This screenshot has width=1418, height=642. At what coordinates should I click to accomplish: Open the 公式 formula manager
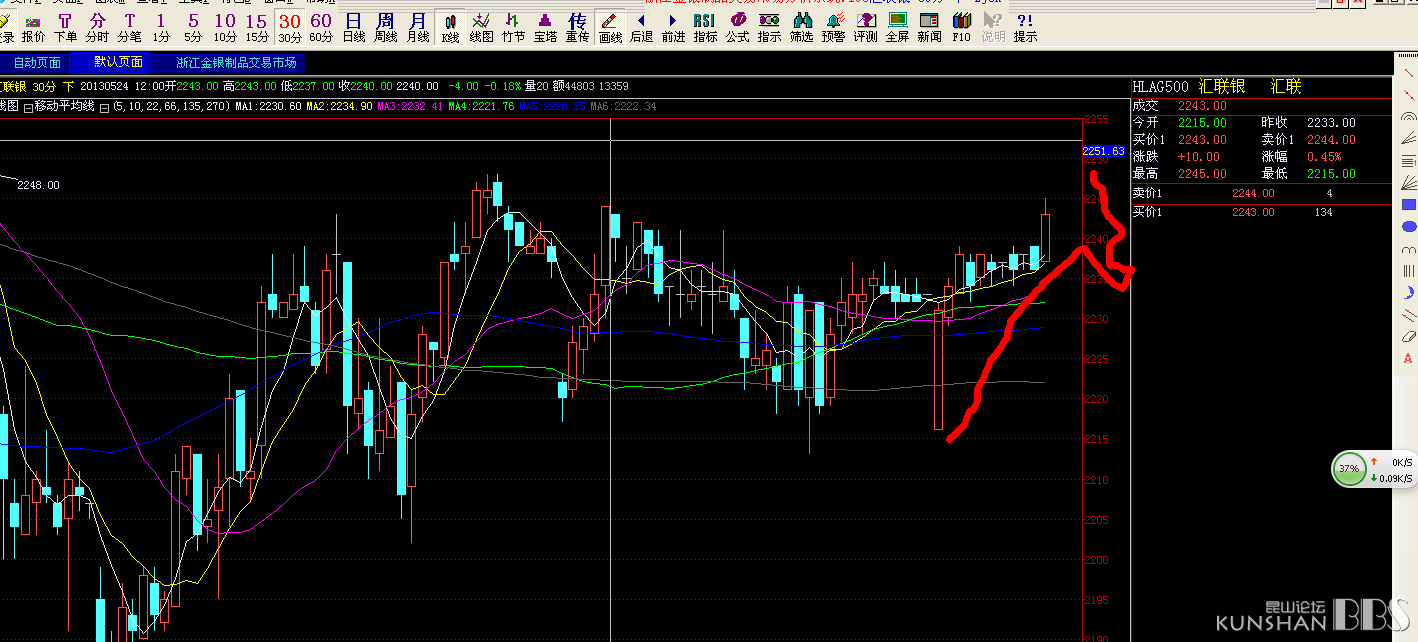(x=737, y=27)
